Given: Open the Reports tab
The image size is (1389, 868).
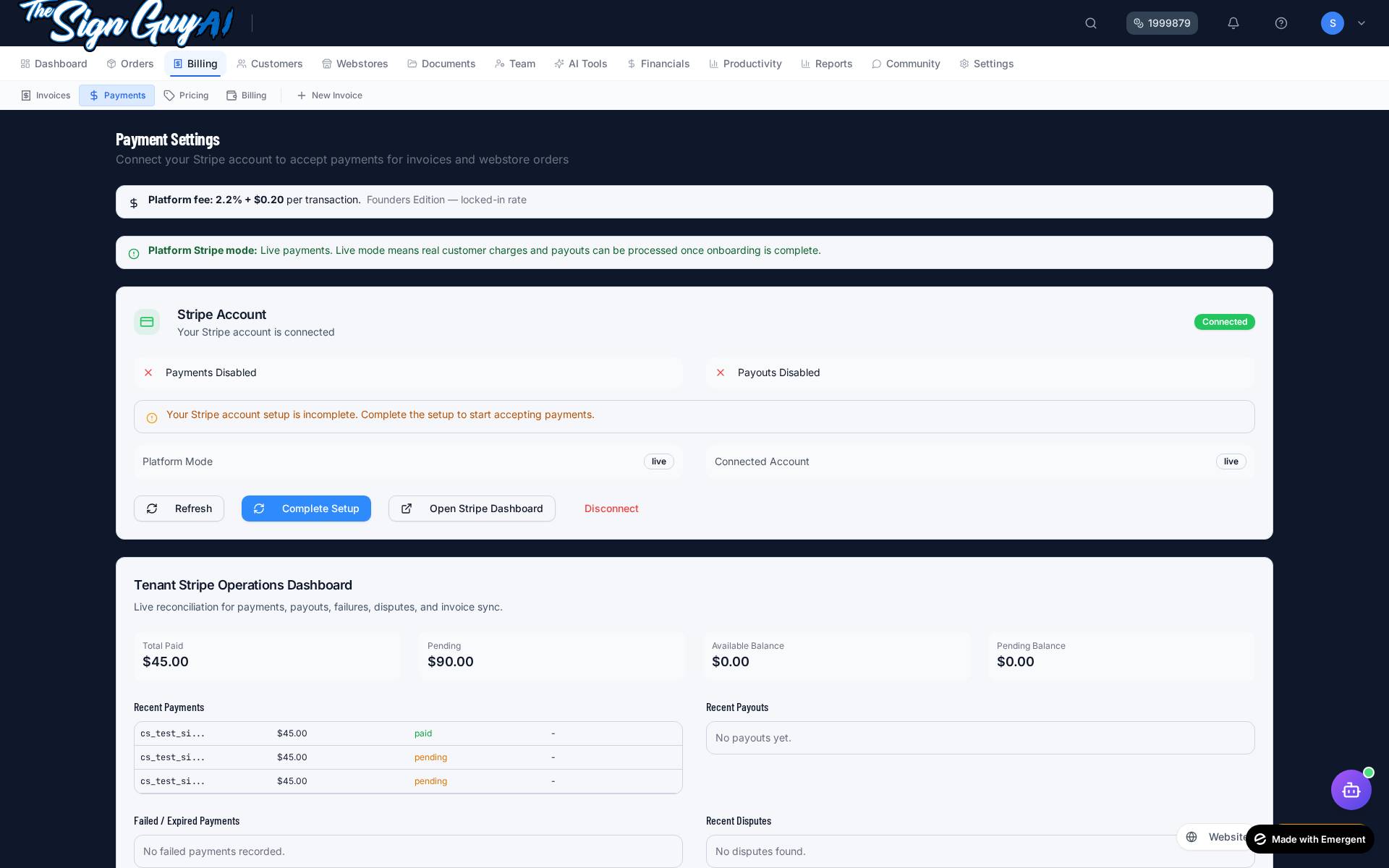Looking at the screenshot, I should pos(827,64).
